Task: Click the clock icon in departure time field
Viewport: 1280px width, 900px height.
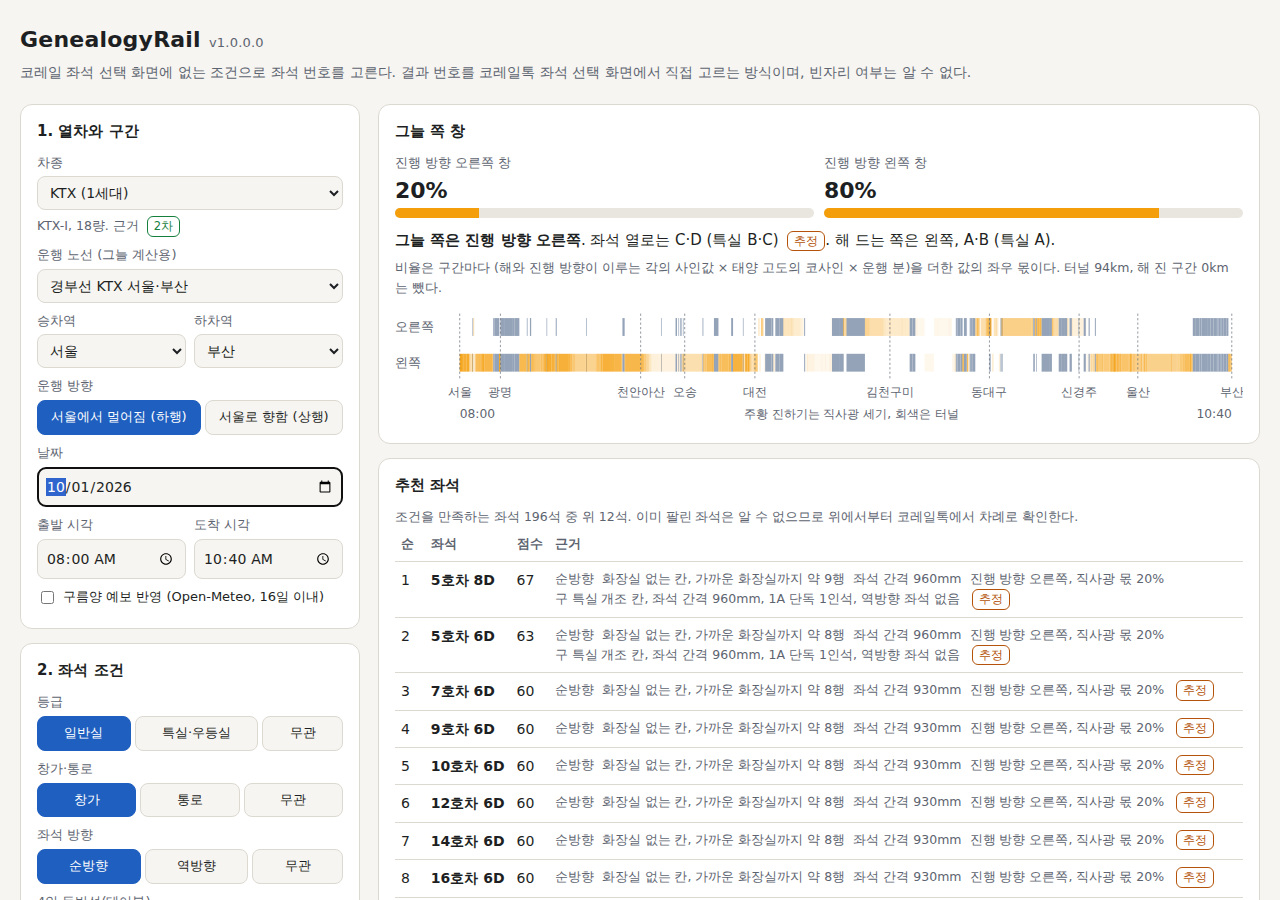Action: [x=166, y=559]
